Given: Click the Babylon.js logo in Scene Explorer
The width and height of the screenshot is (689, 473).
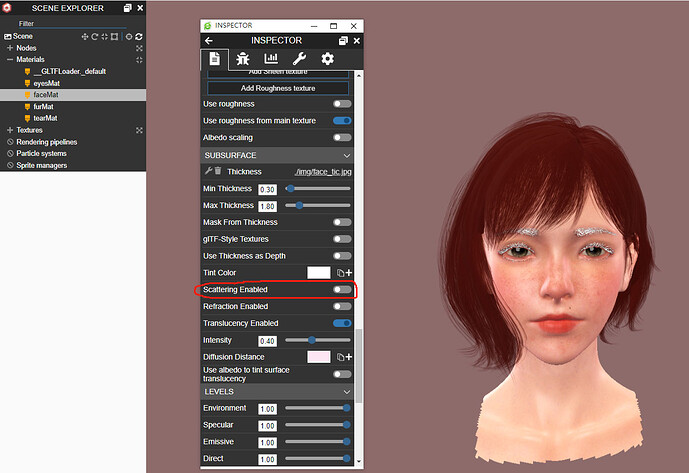Looking at the screenshot, I should [x=7, y=7].
